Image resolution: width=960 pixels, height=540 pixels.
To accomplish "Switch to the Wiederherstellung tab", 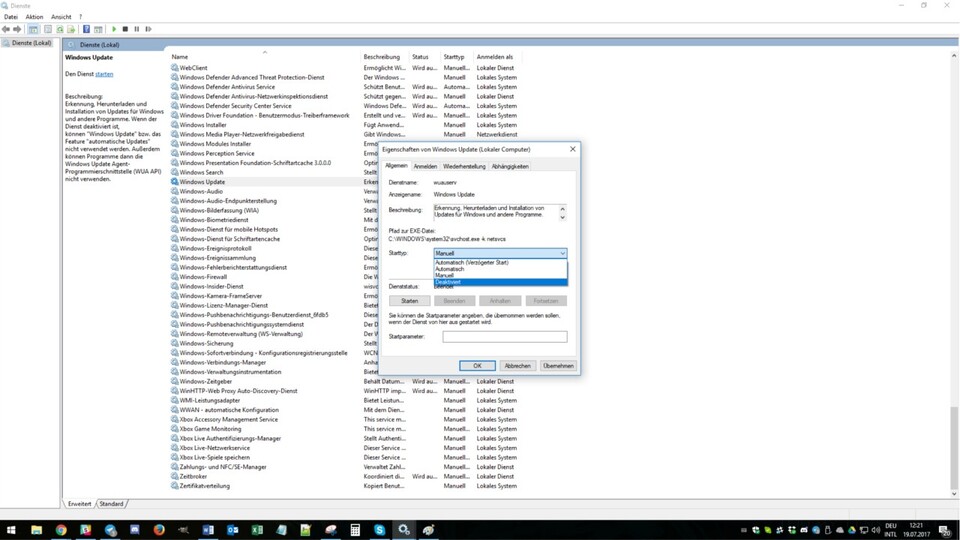I will (464, 166).
